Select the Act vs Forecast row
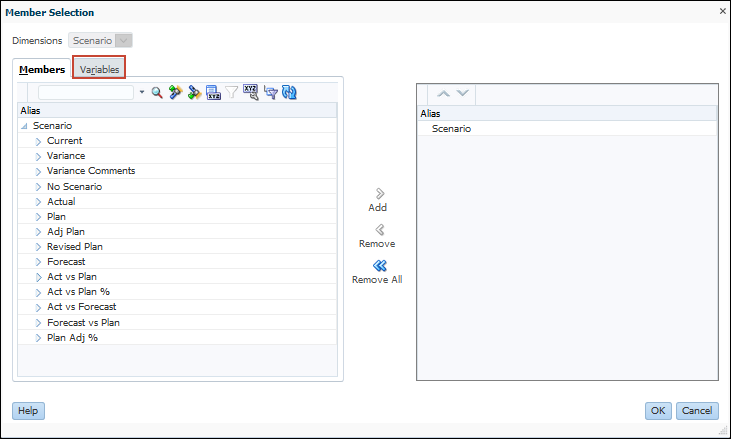 pos(177,307)
